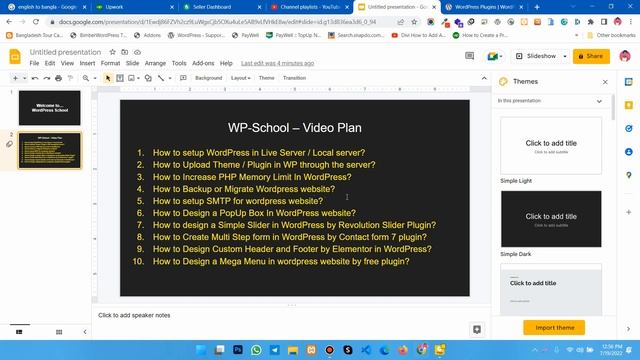
Task: Click the Import theme button
Action: coord(554,328)
